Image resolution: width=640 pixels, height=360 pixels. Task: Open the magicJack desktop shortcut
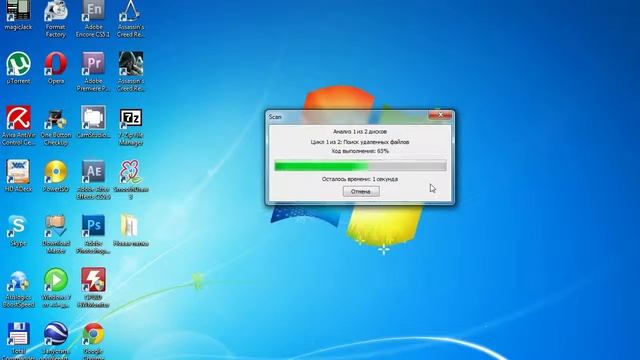pos(18,16)
